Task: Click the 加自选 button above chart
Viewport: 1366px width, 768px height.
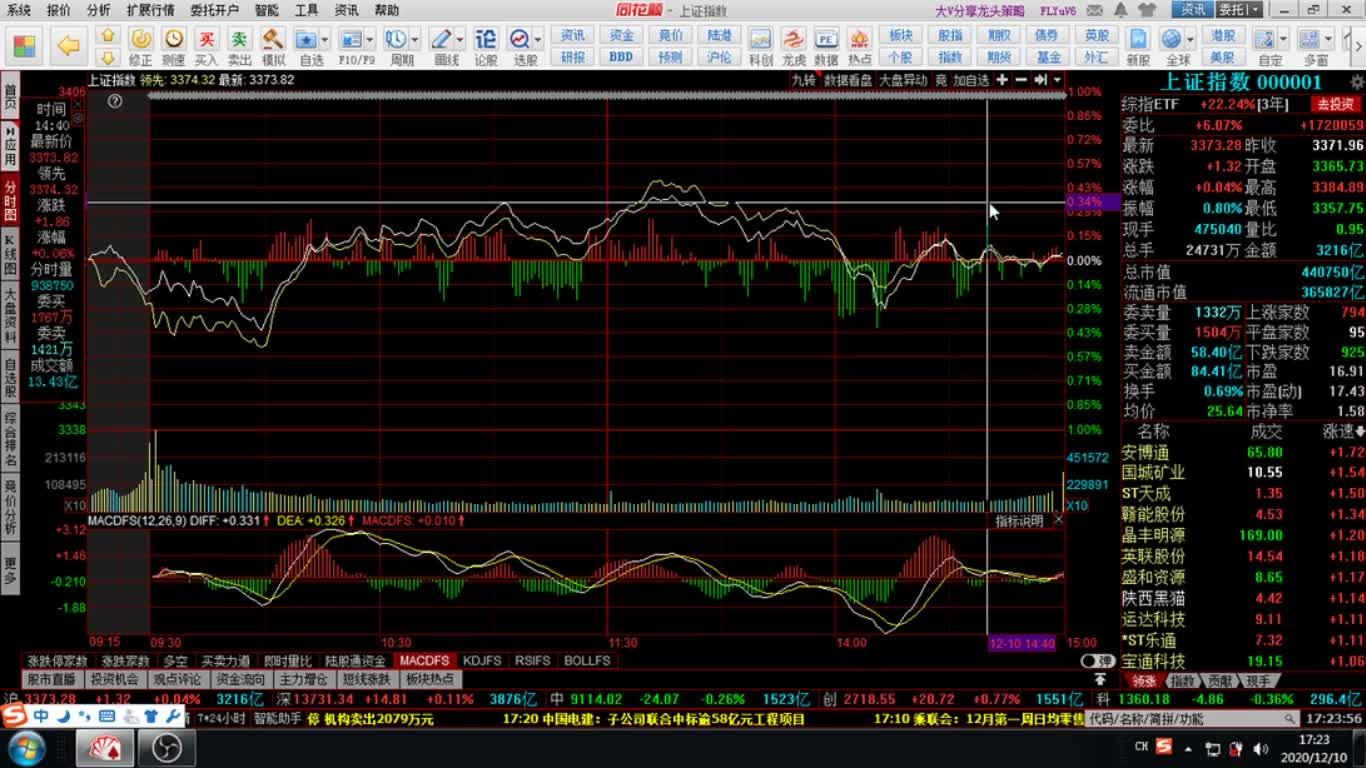Action: tap(970, 80)
